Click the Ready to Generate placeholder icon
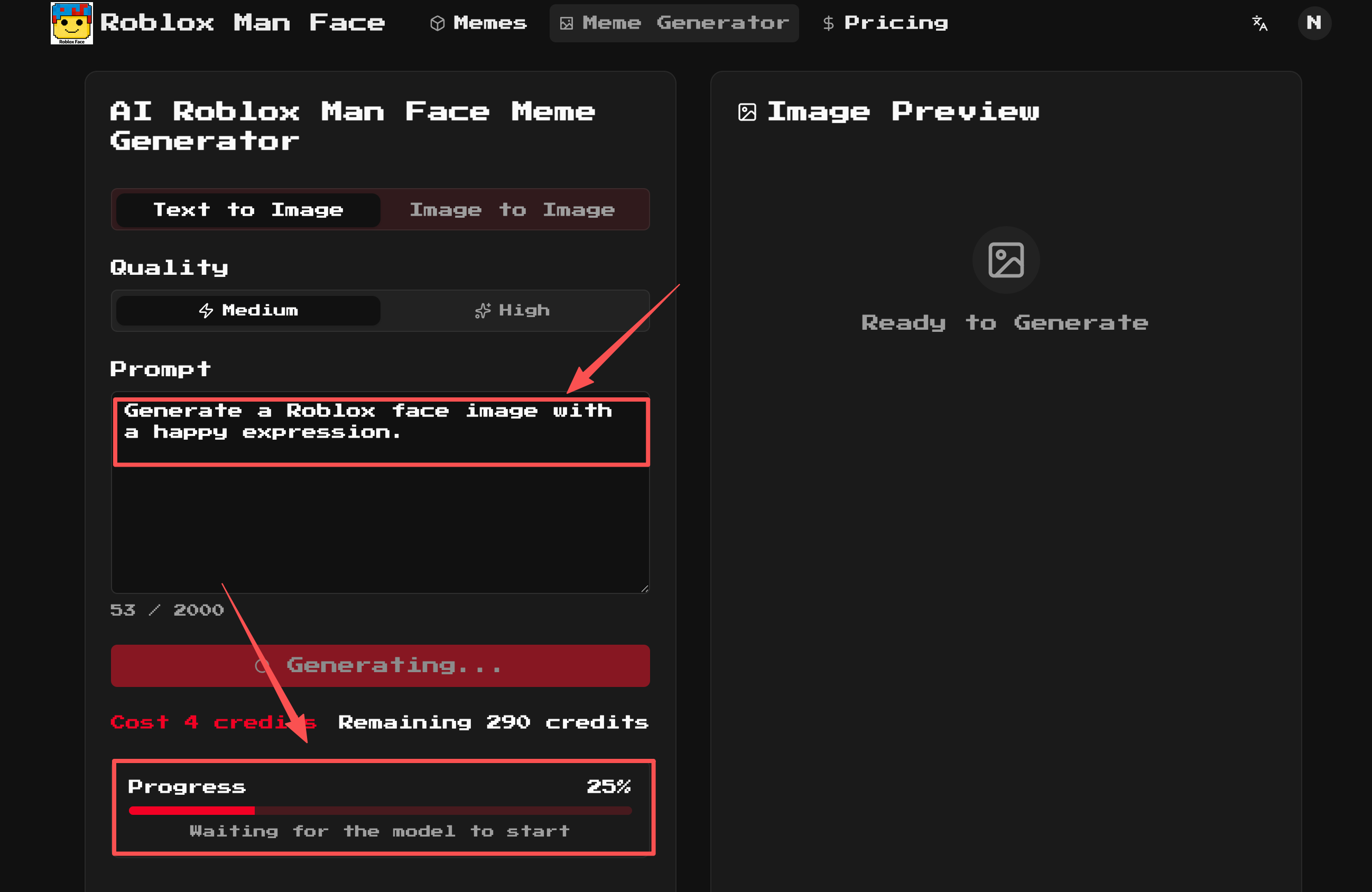Image resolution: width=1372 pixels, height=892 pixels. (1005, 260)
